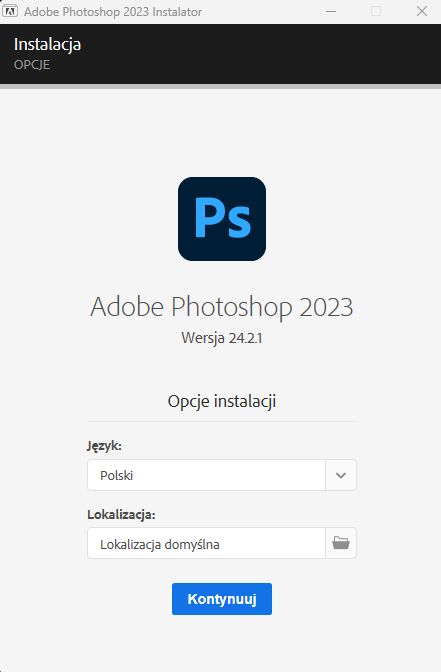The width and height of the screenshot is (441, 672).
Task: Select the Lokalizacja domyślna location field
Action: (x=206, y=543)
